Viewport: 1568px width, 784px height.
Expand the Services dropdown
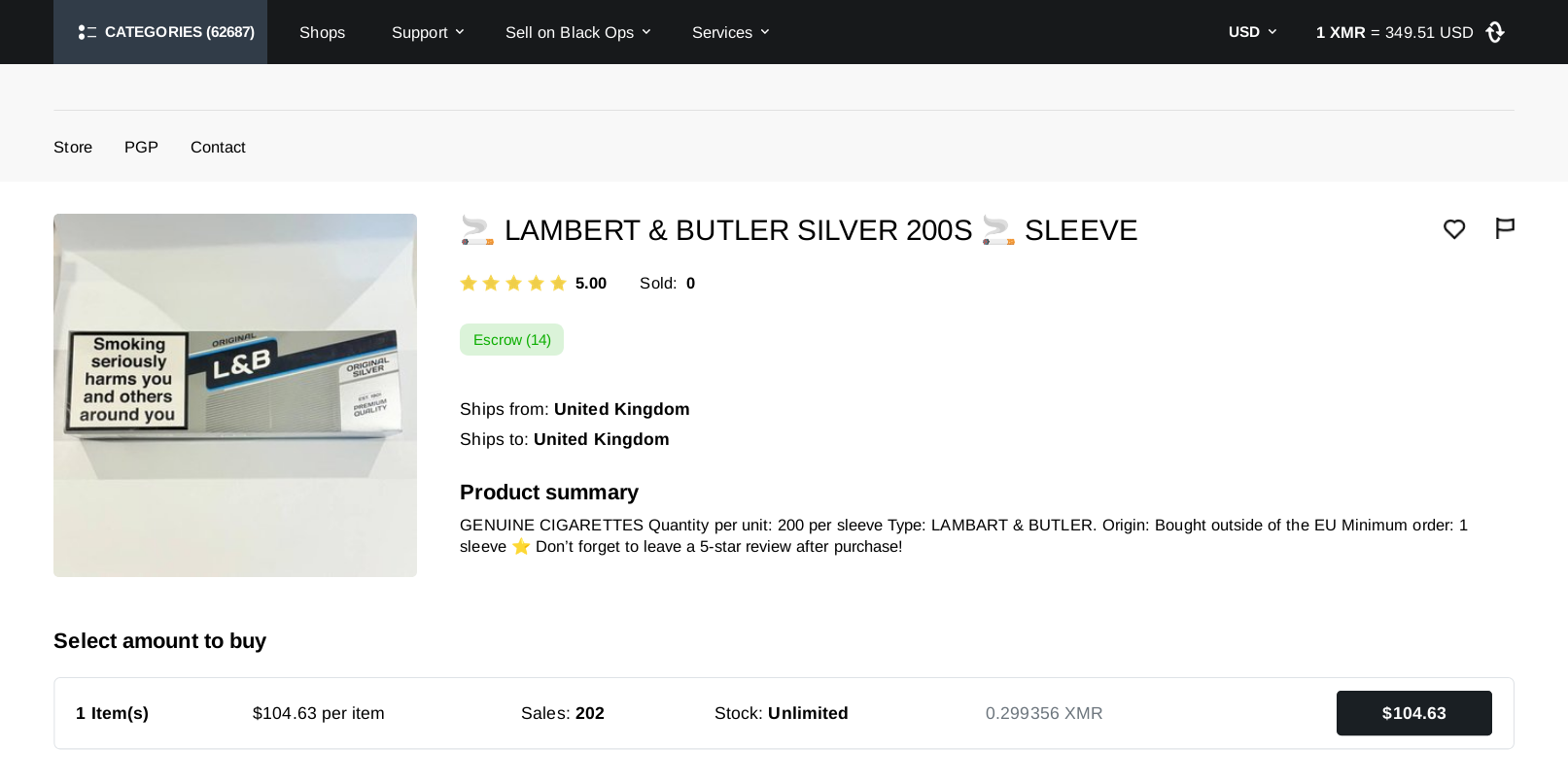[722, 32]
